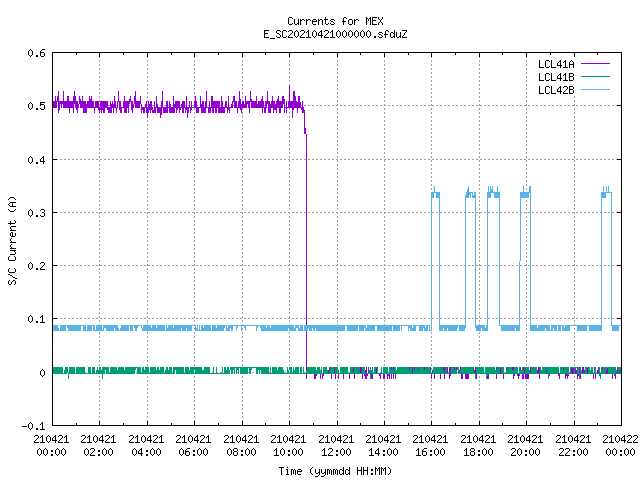
Task: Click the 12:00 x-axis tick label
Action: pos(336,452)
